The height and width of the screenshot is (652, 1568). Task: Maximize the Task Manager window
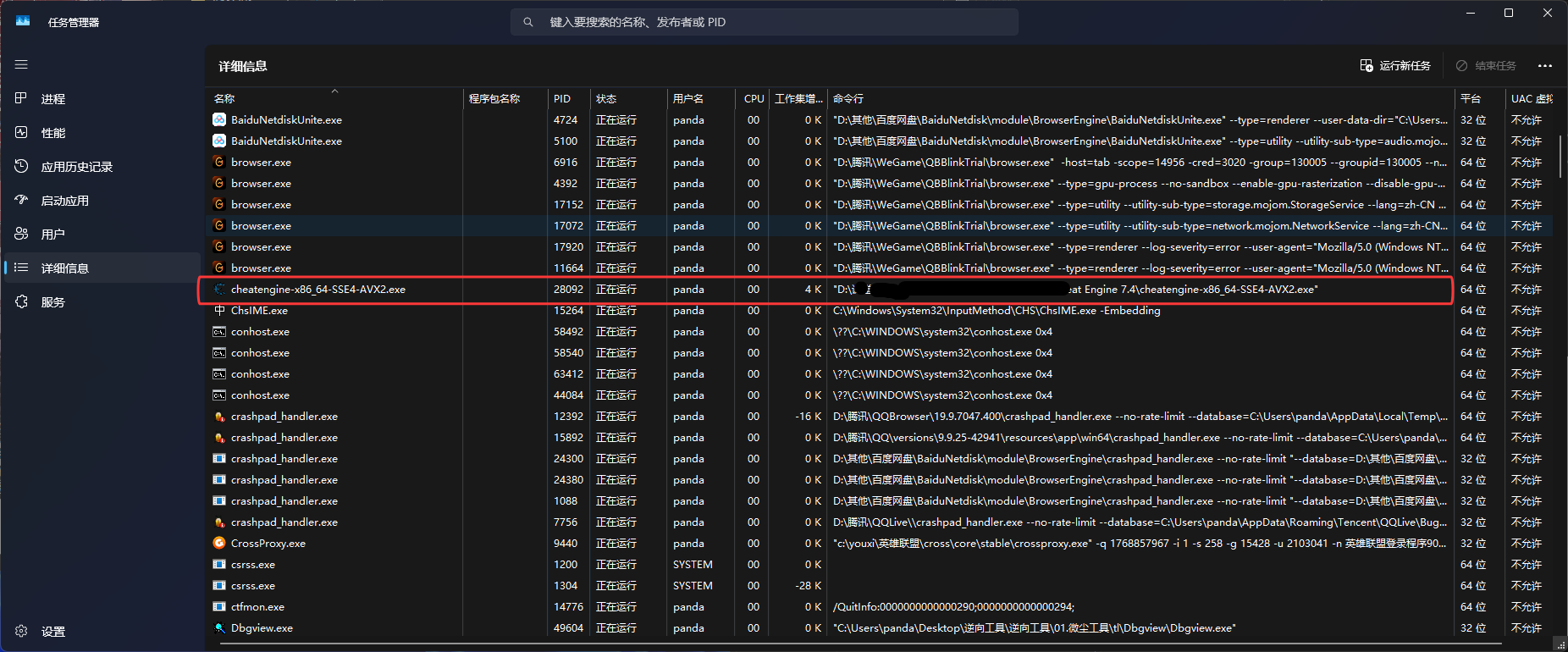1509,13
